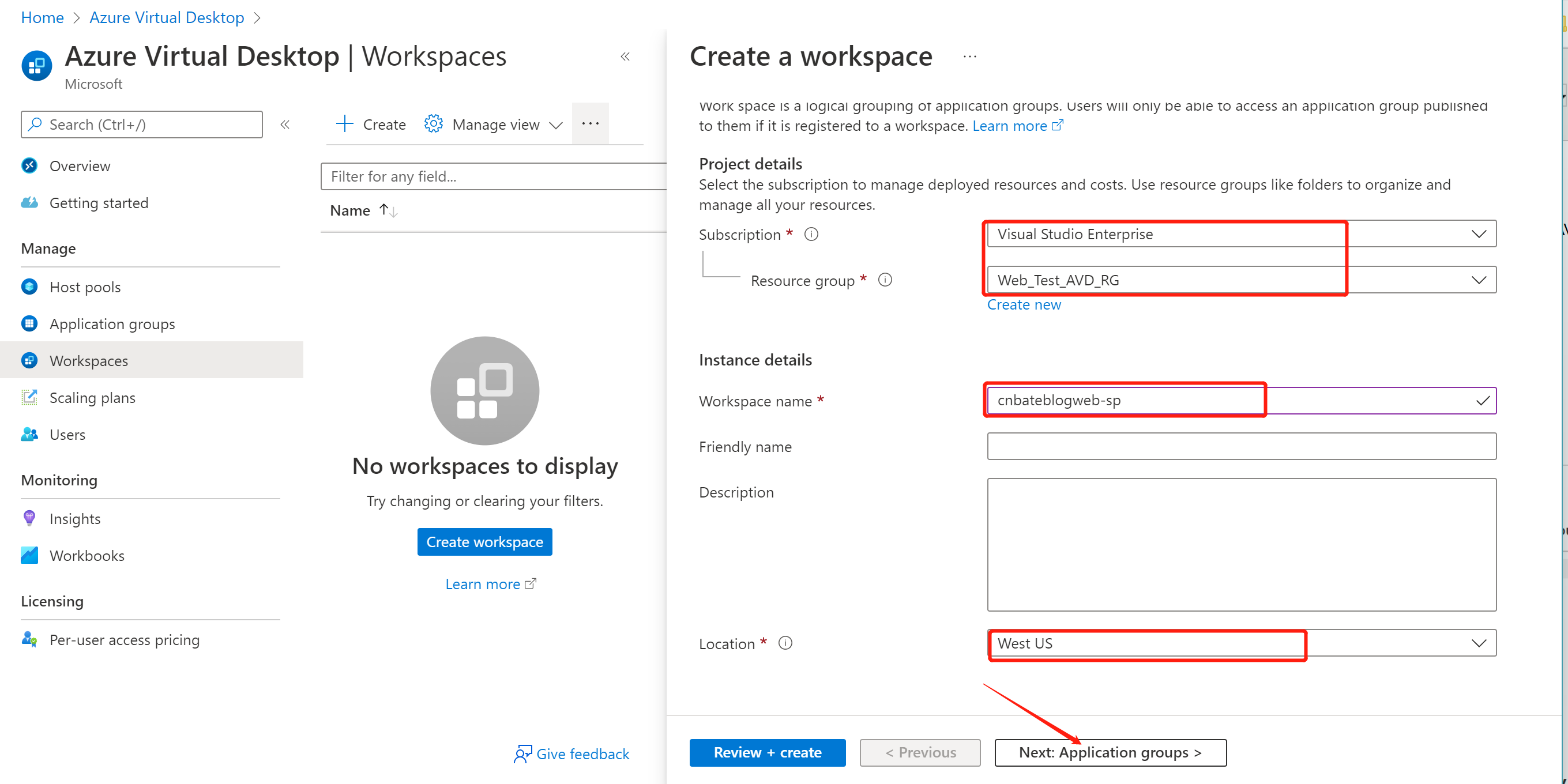Click the Users menu item
The image size is (1568, 784).
coord(67,435)
